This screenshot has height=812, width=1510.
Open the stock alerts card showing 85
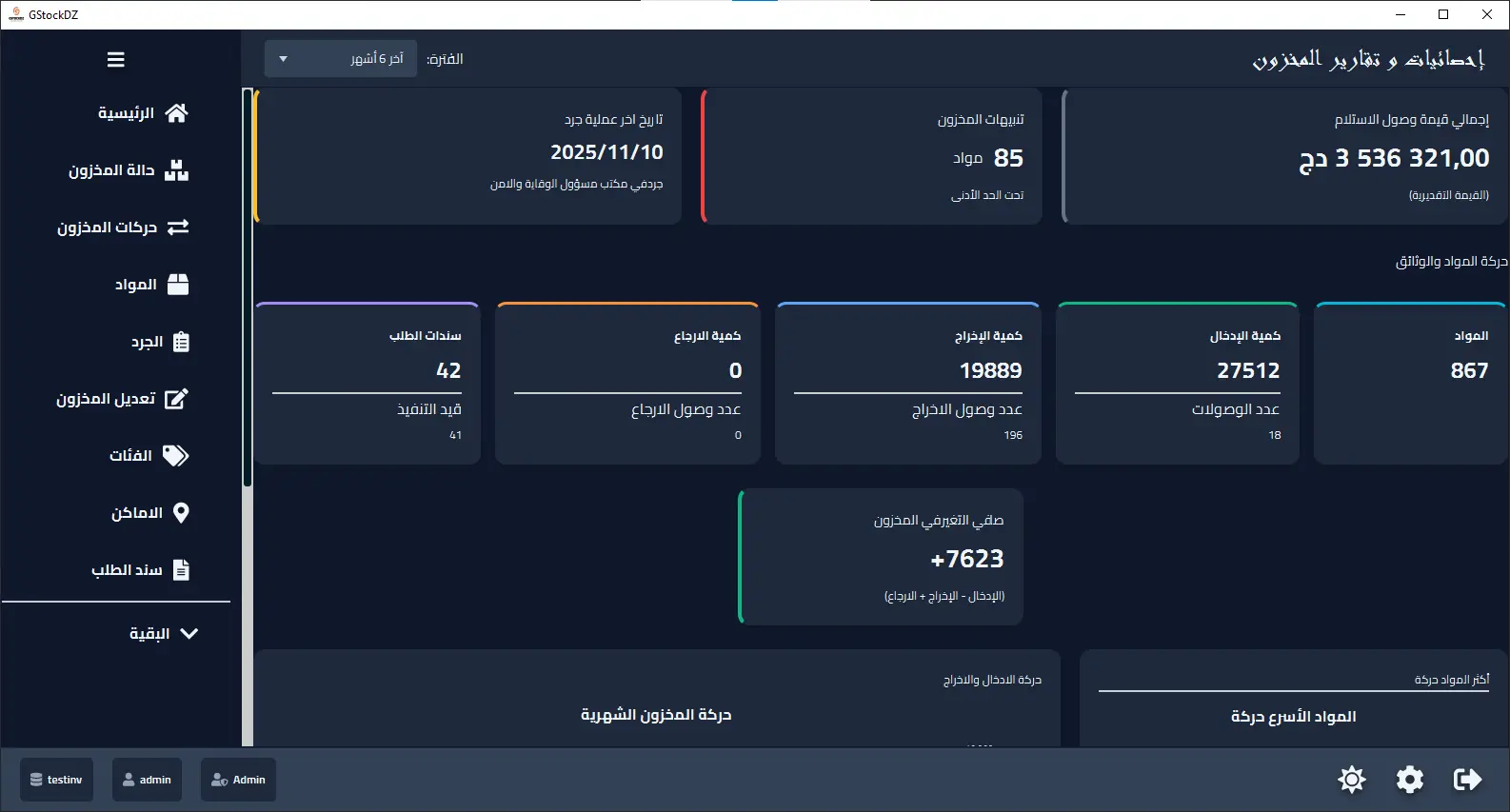(871, 157)
